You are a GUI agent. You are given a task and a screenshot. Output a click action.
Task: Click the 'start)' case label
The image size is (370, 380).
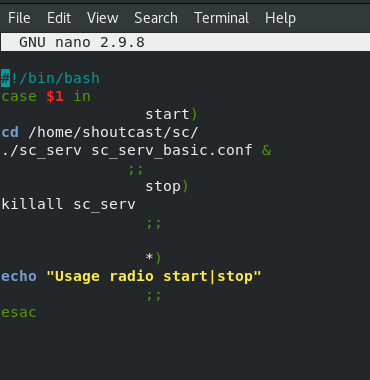click(171, 114)
